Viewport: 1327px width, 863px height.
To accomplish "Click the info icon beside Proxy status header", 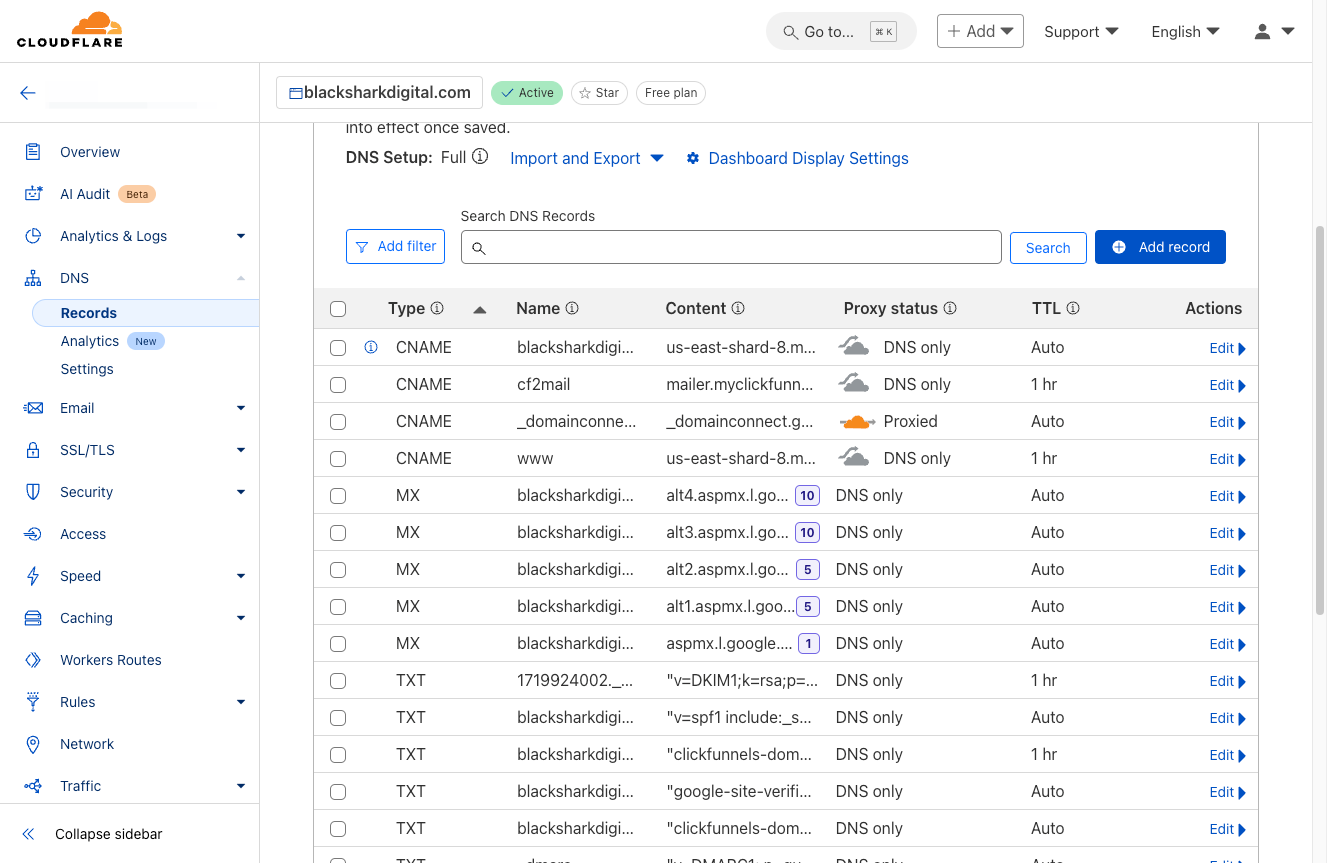I will [950, 308].
